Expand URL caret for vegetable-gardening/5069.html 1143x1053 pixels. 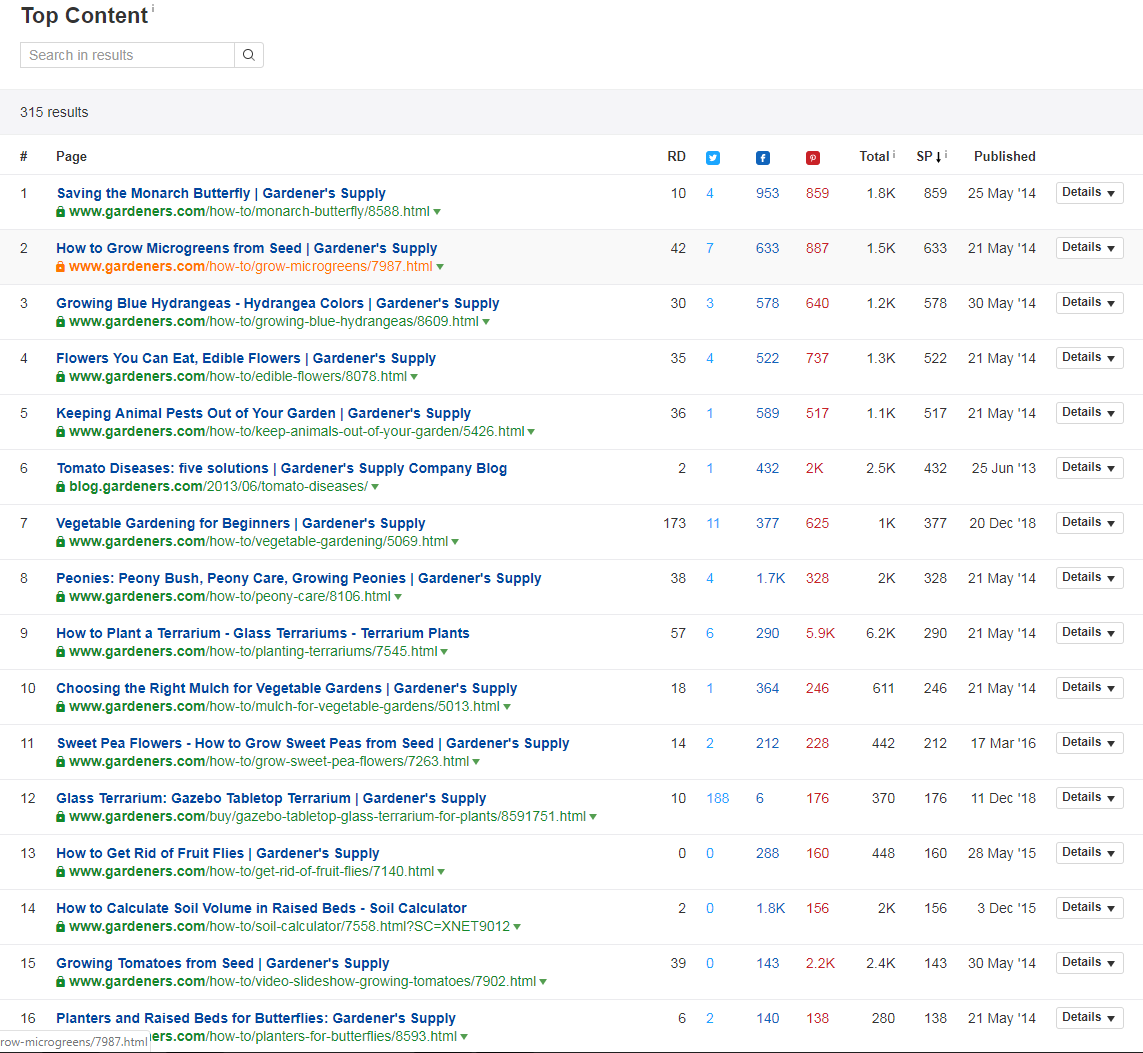tap(455, 542)
